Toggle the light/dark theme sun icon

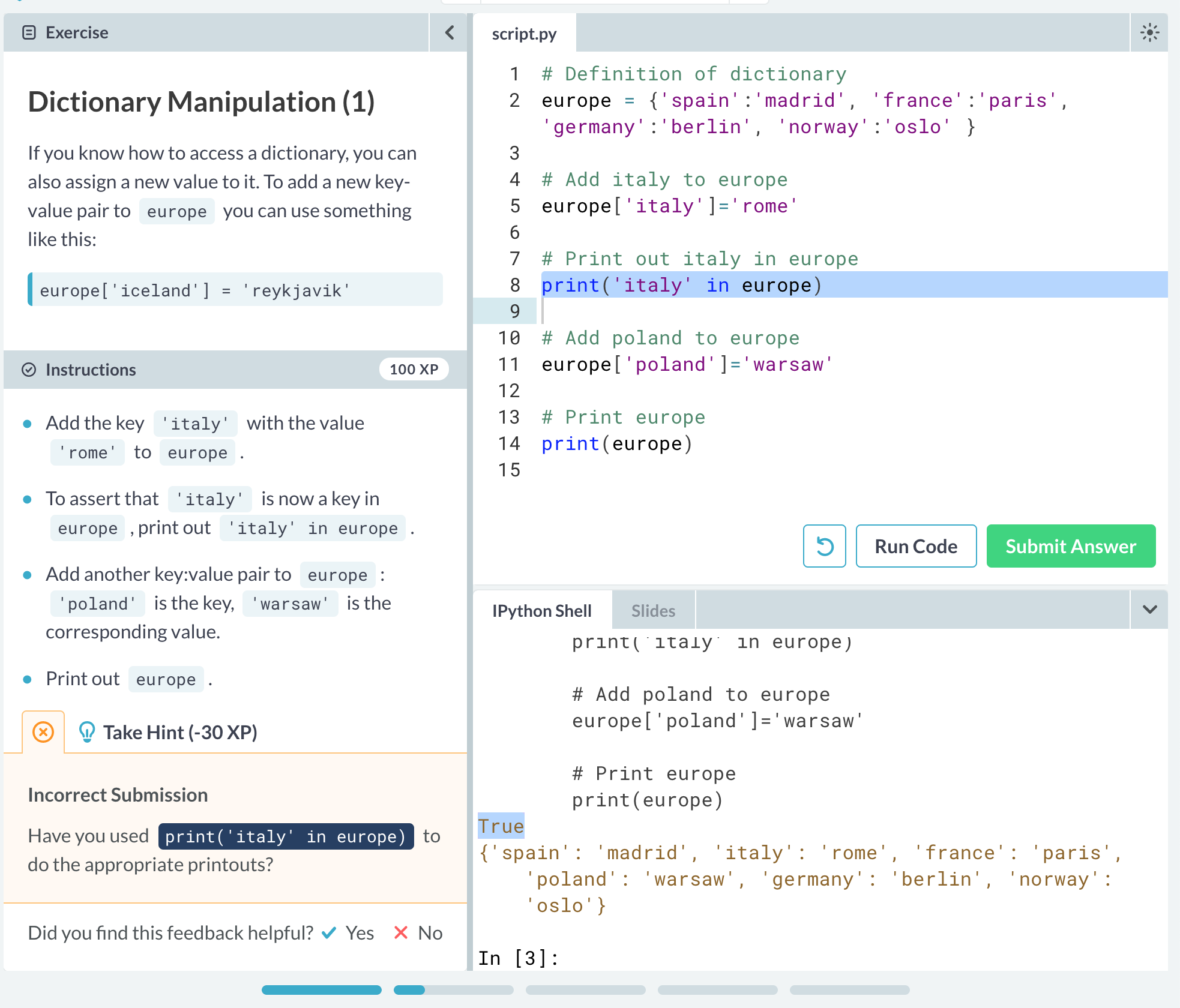(x=1149, y=32)
